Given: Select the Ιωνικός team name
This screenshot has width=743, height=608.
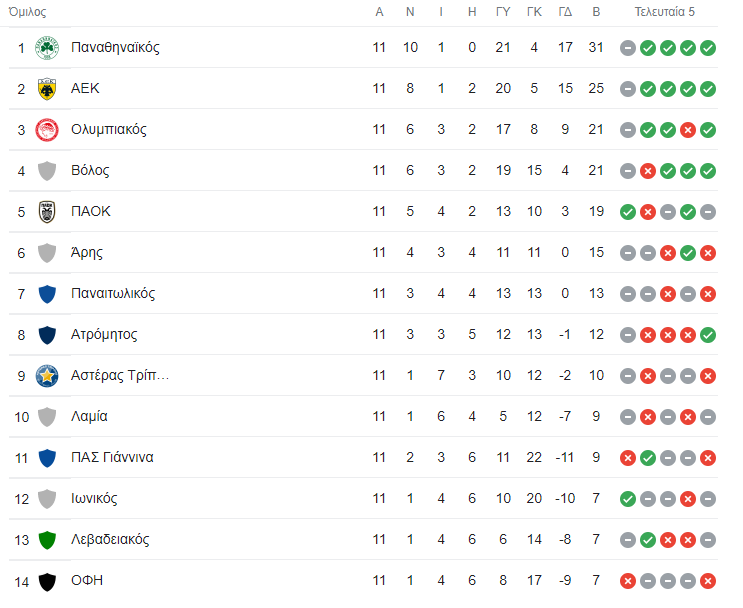Looking at the screenshot, I should [x=94, y=499].
